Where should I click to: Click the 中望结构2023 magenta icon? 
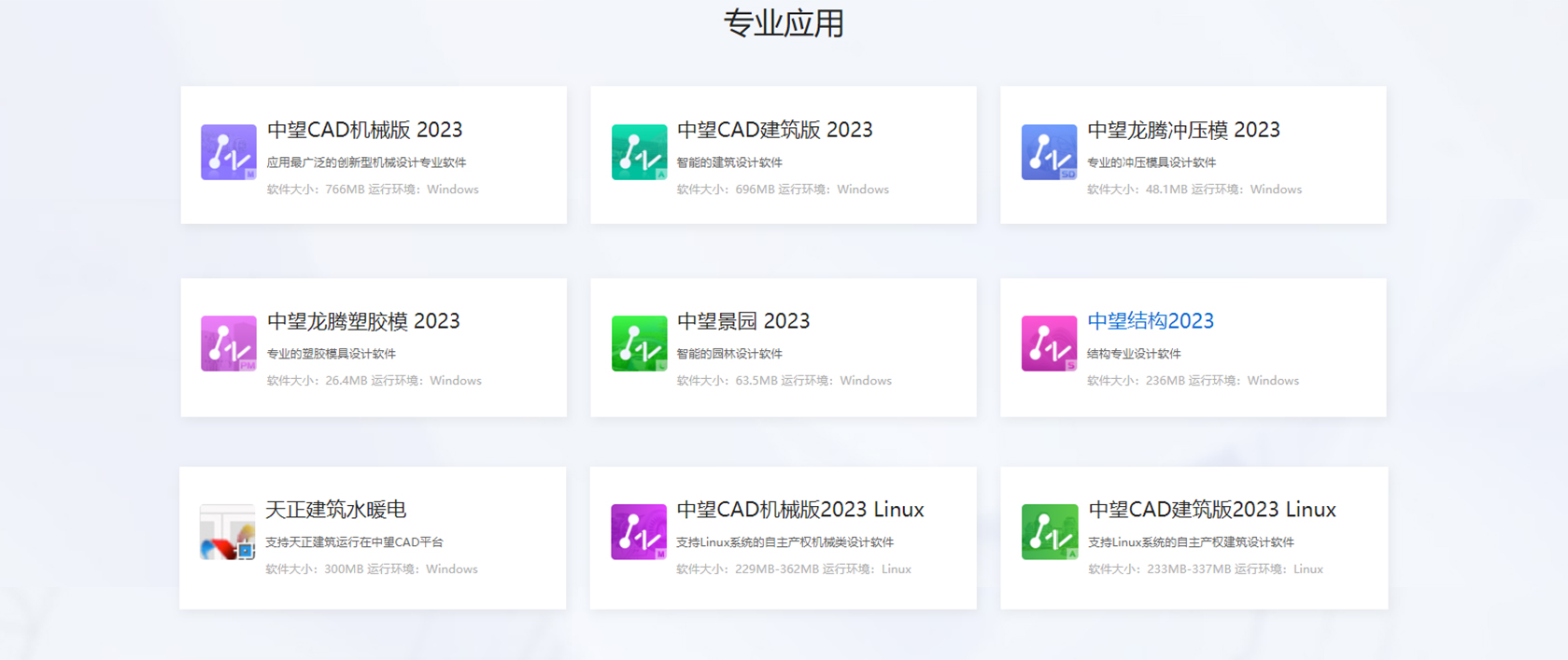1049,344
